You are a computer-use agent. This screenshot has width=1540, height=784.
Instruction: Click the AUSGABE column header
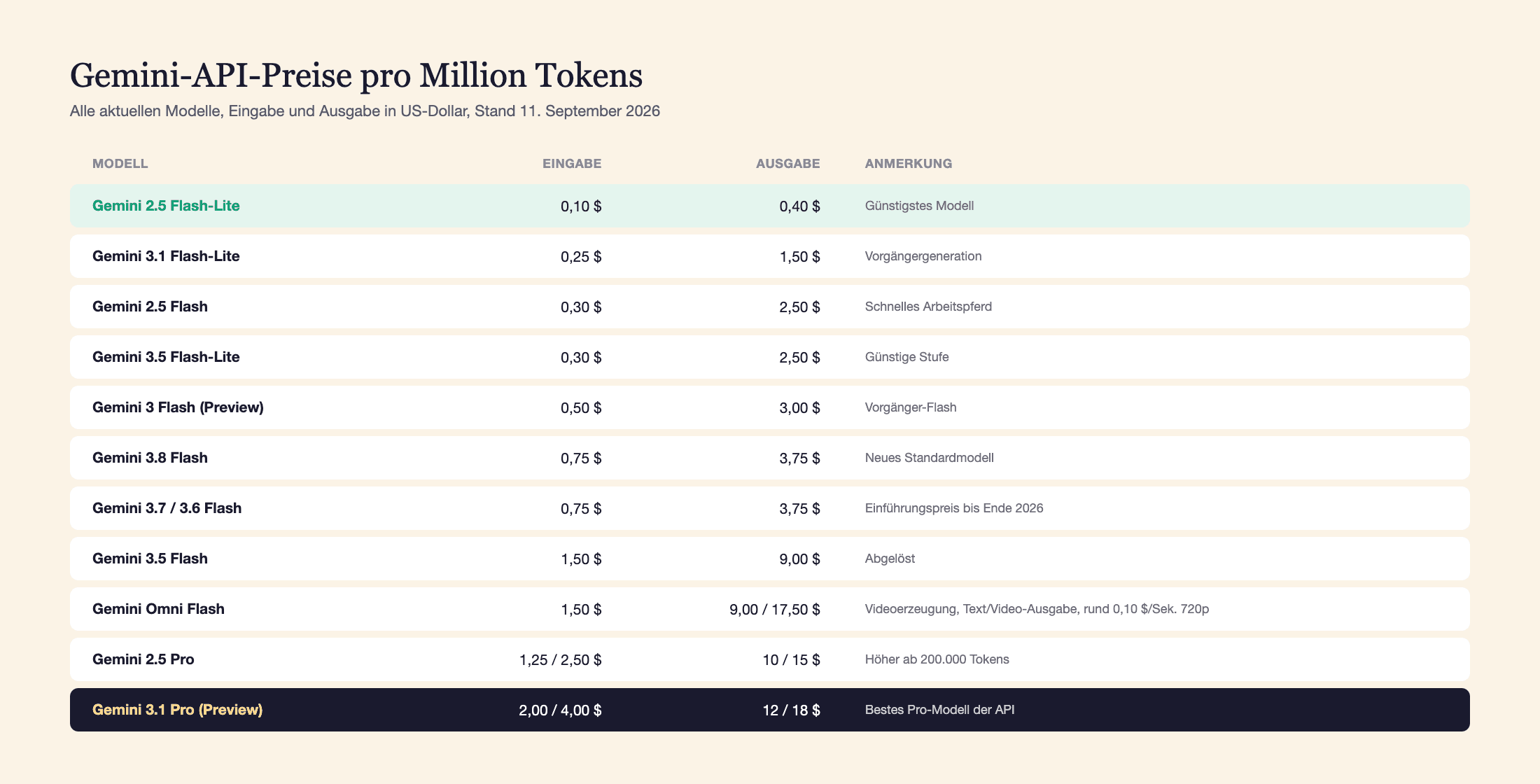pyautogui.click(x=788, y=164)
